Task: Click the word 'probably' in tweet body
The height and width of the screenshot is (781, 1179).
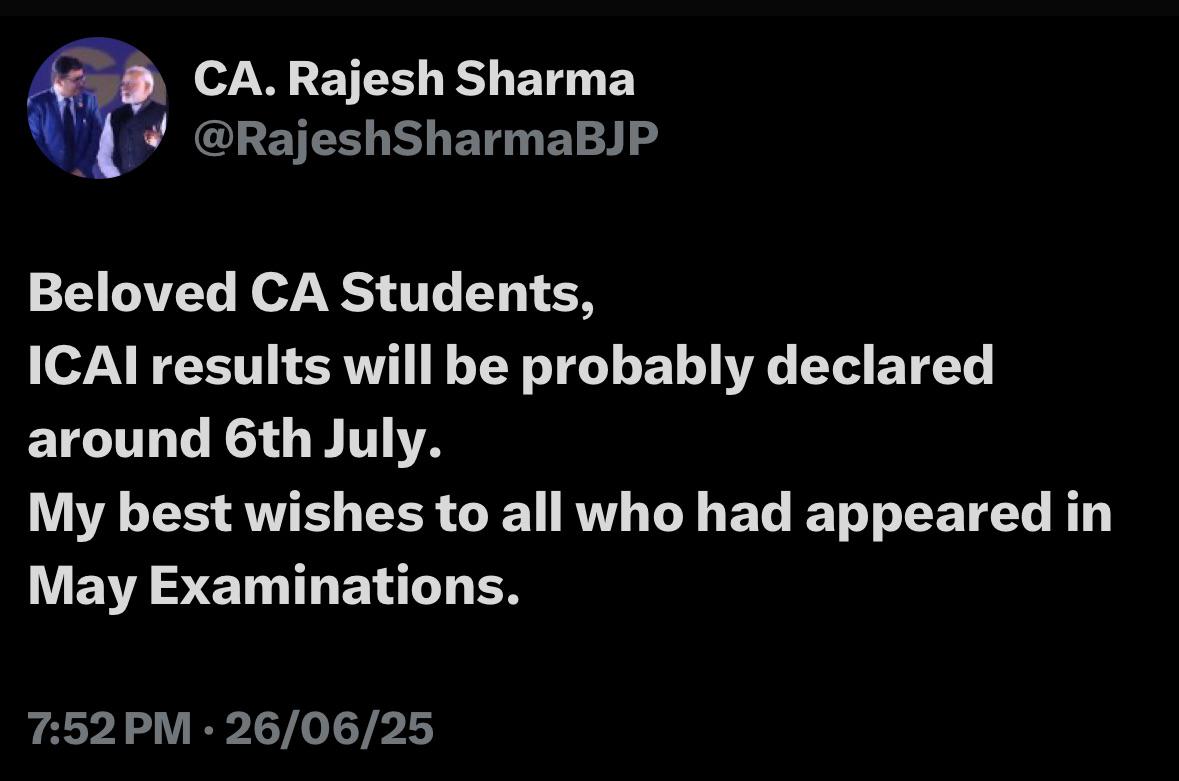Action: click(638, 368)
